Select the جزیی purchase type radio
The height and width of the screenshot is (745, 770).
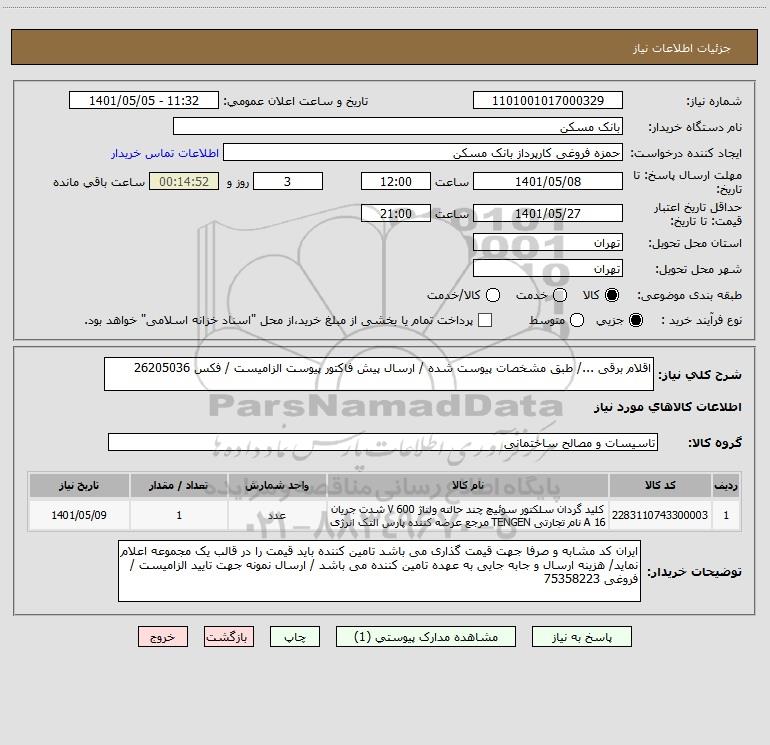click(x=635, y=320)
